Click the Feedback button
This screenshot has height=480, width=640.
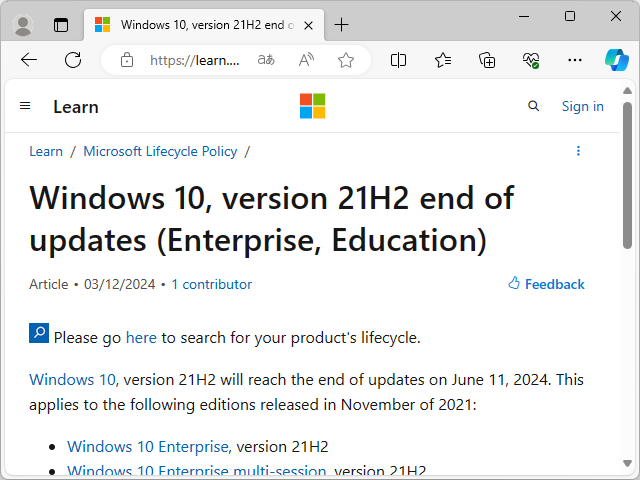(x=546, y=284)
